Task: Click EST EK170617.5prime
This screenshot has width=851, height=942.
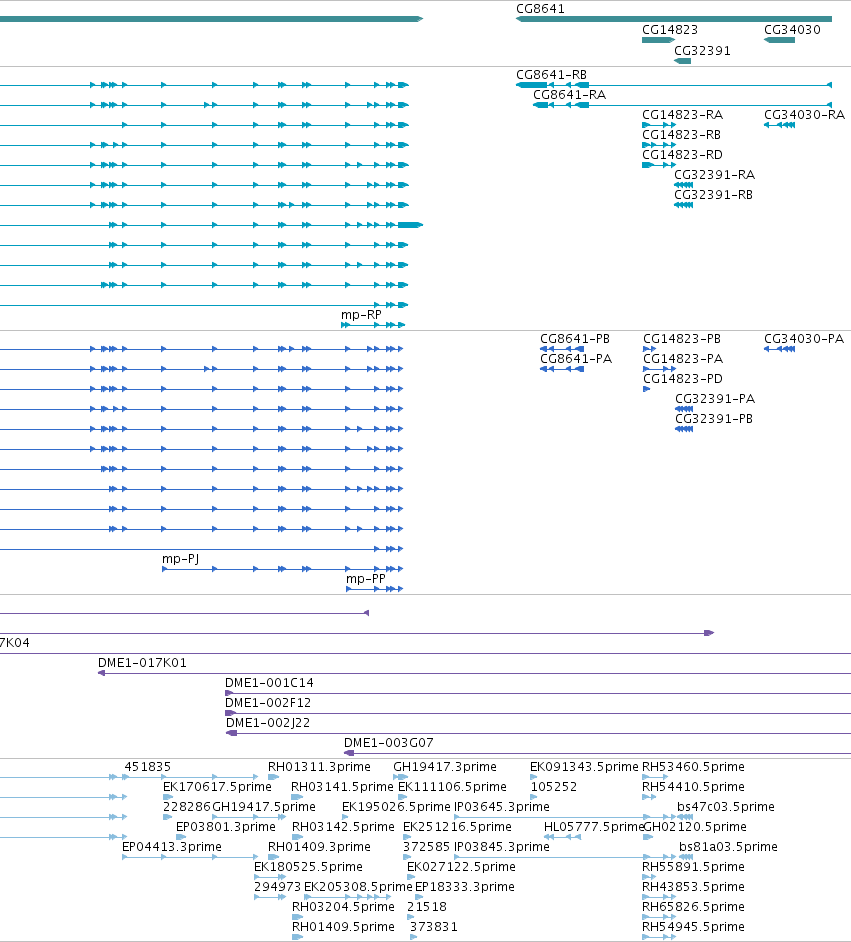Action: click(217, 787)
